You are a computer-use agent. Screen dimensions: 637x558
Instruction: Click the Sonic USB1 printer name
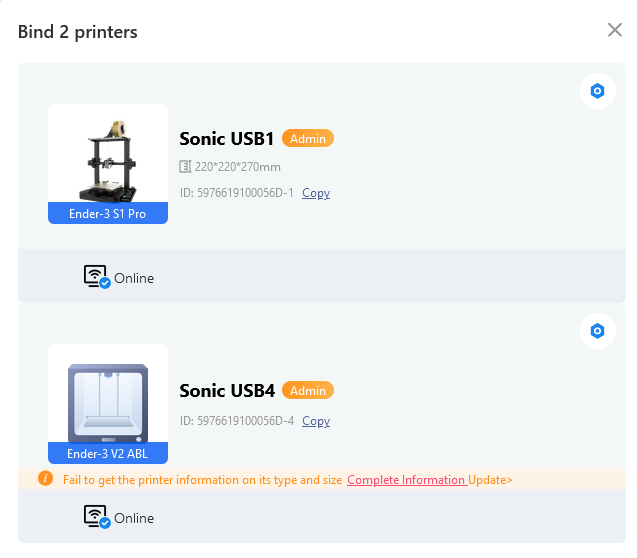point(227,139)
